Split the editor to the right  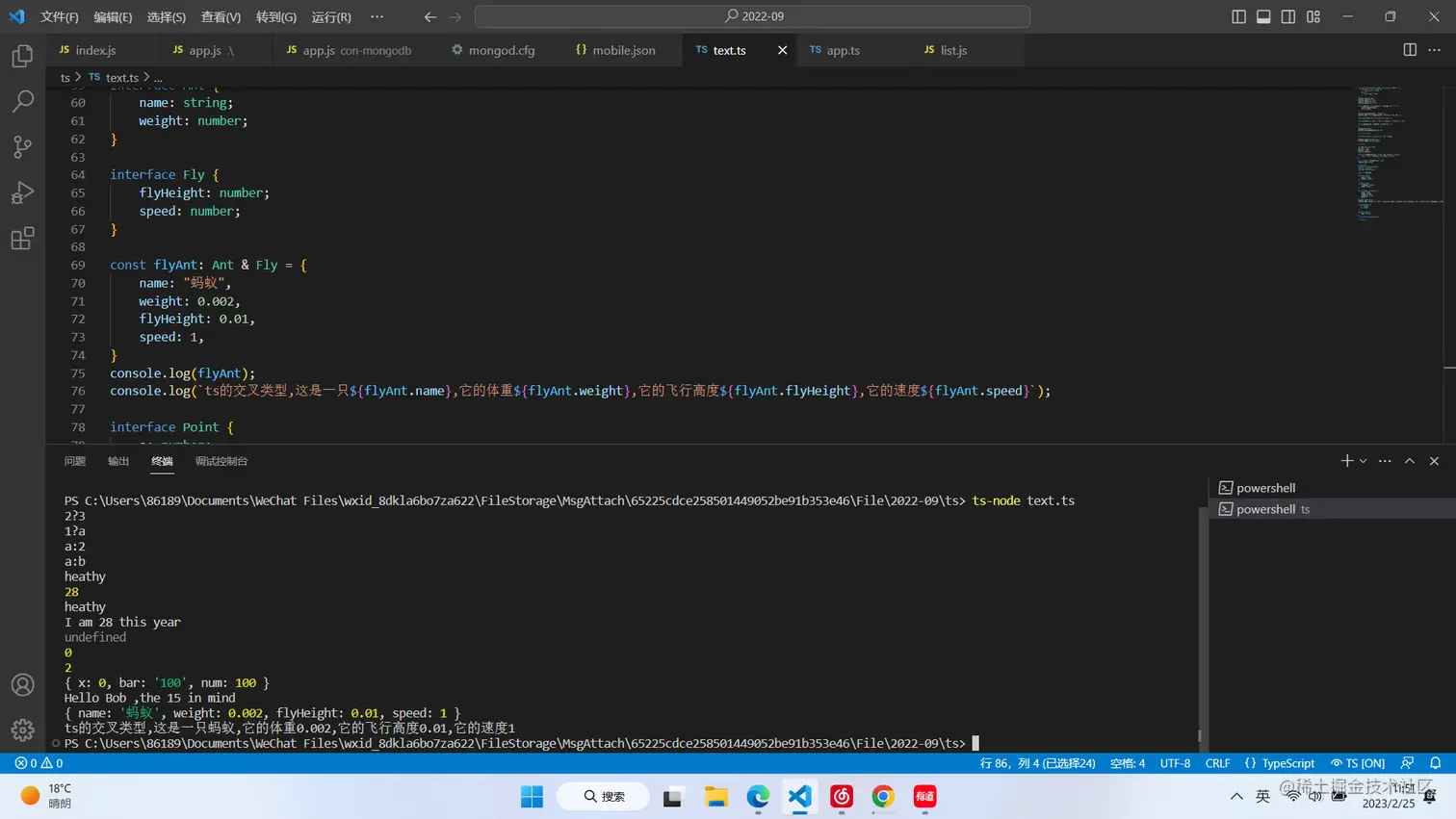1410,50
